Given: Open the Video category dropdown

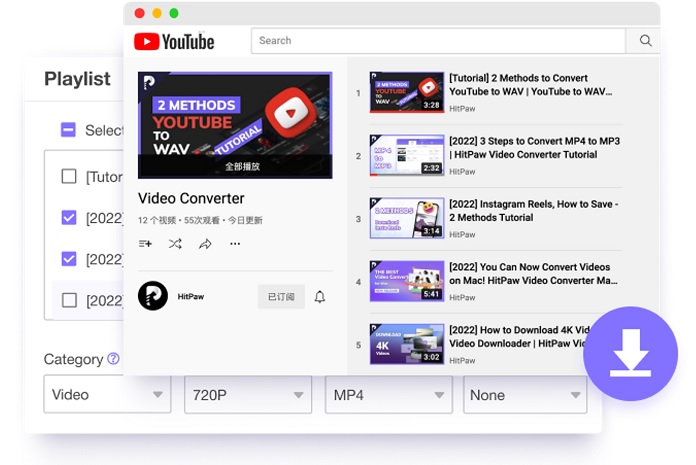Looking at the screenshot, I should [x=107, y=394].
